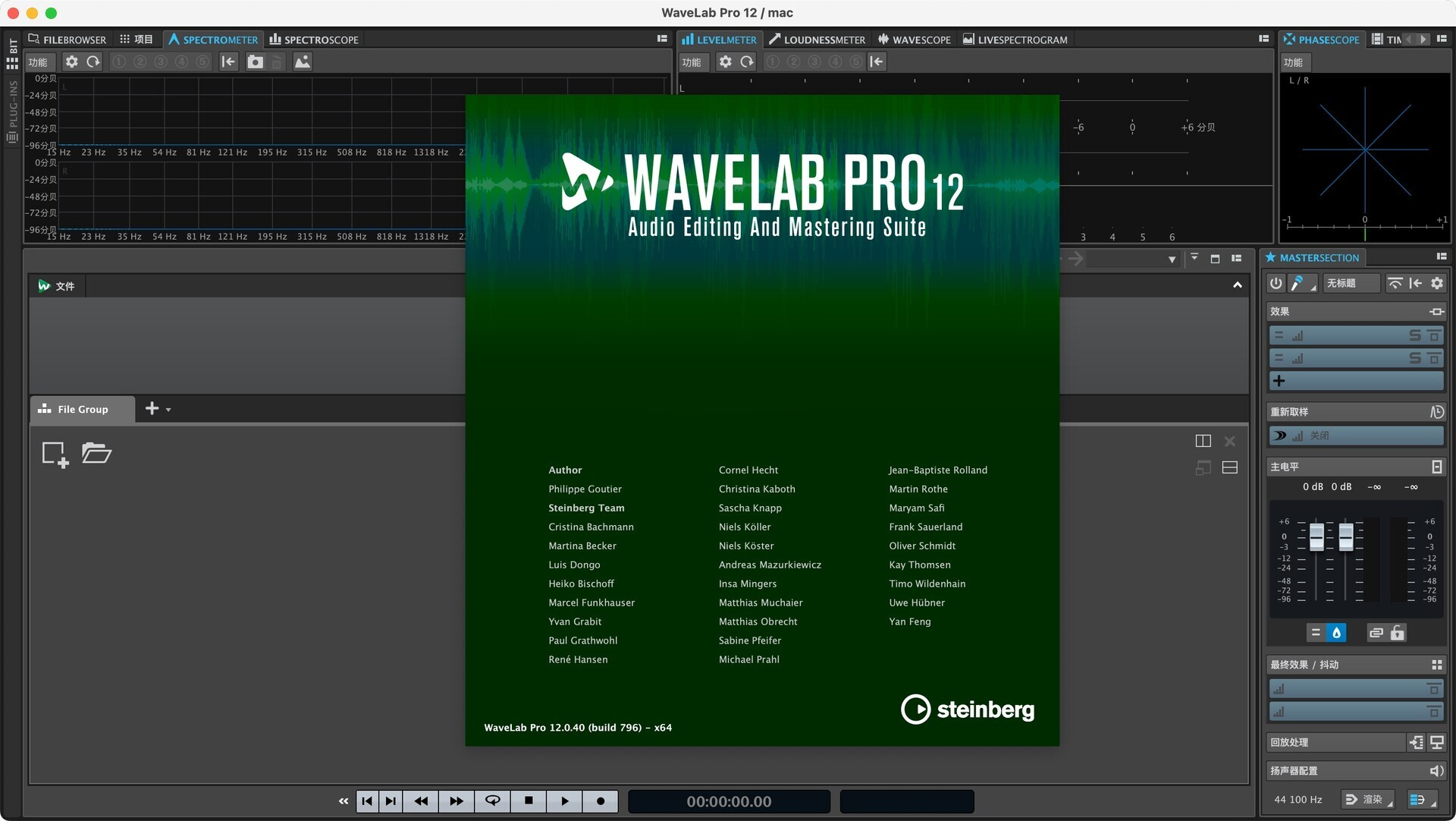This screenshot has width=1456, height=821.
Task: Expand the transport bar with double-left chevron
Action: point(344,801)
